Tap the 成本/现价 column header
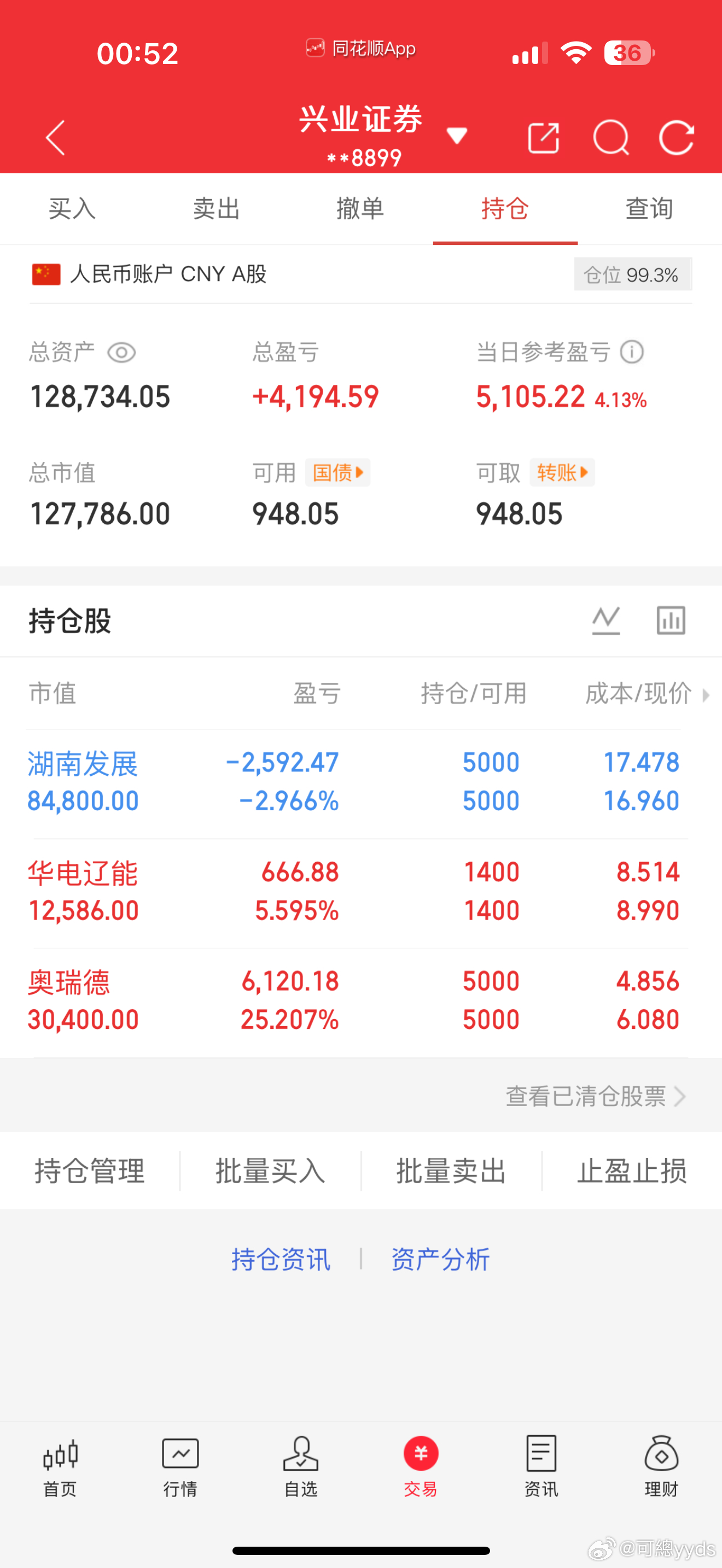The image size is (722, 1568). pyautogui.click(x=638, y=693)
